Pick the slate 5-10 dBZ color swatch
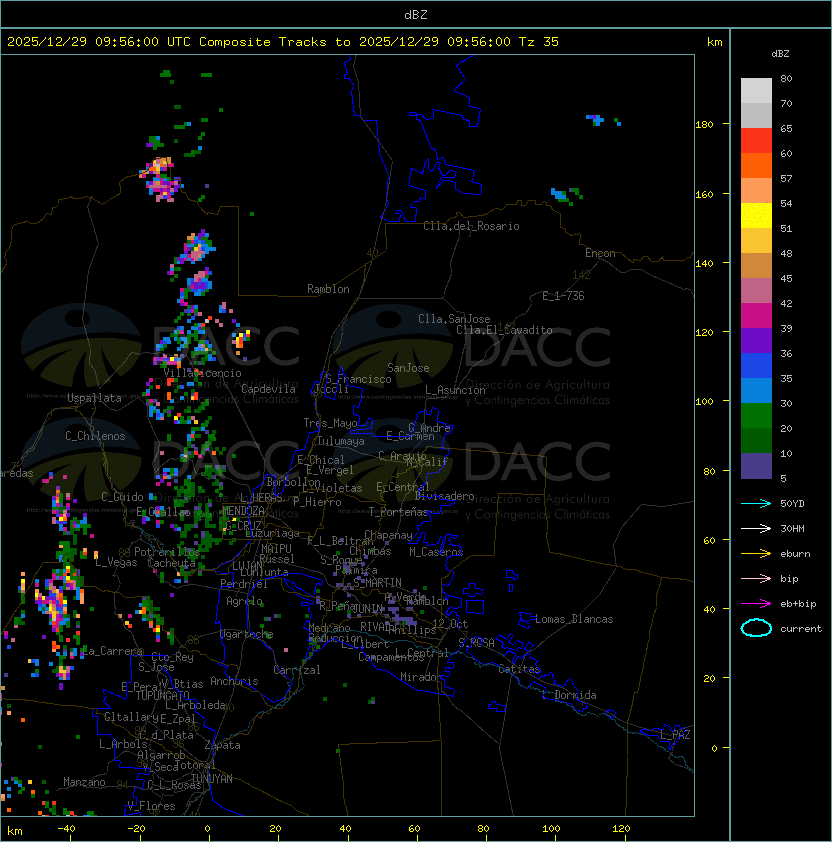Image resolution: width=832 pixels, height=842 pixels. pos(756,466)
